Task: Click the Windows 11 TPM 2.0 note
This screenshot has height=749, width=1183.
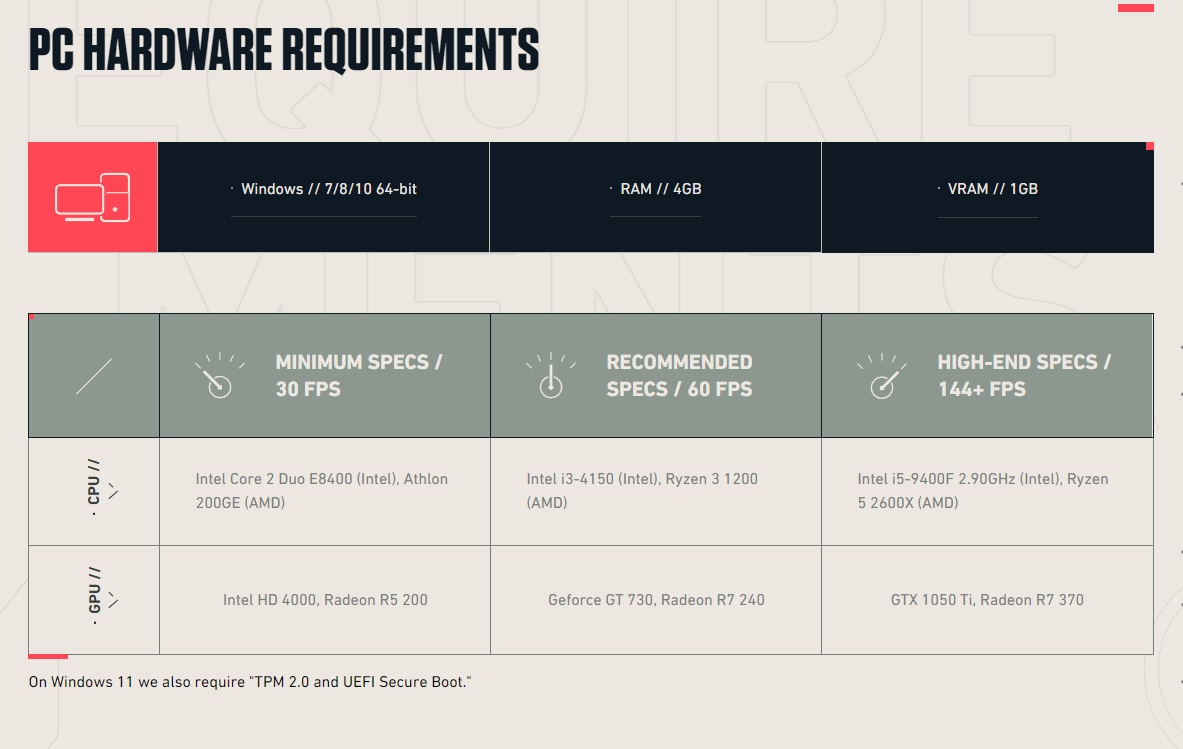Action: tap(250, 682)
